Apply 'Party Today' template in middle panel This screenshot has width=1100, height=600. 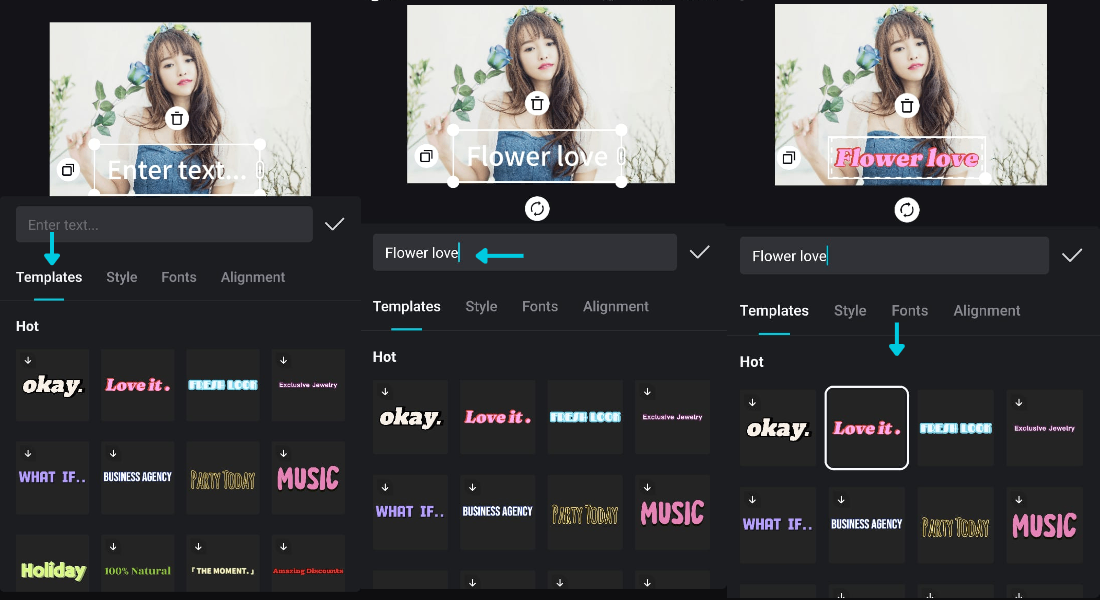[585, 512]
